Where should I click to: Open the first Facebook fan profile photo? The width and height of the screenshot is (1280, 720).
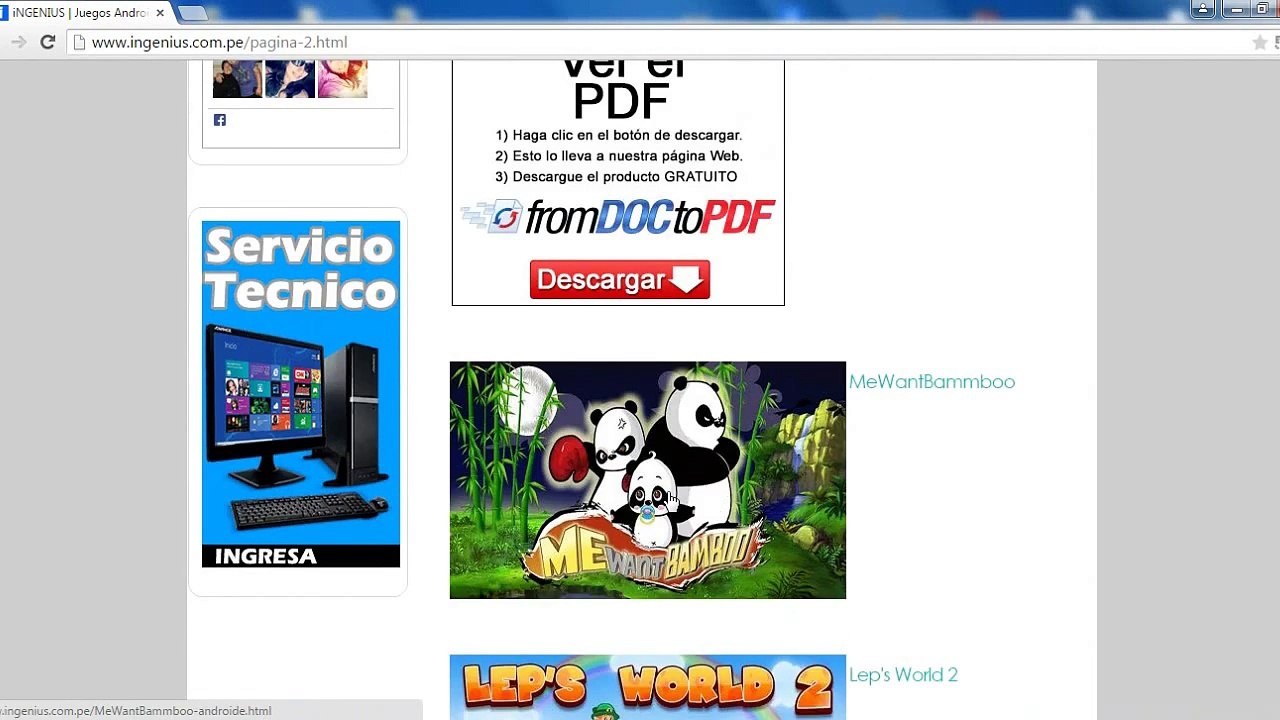(x=237, y=79)
